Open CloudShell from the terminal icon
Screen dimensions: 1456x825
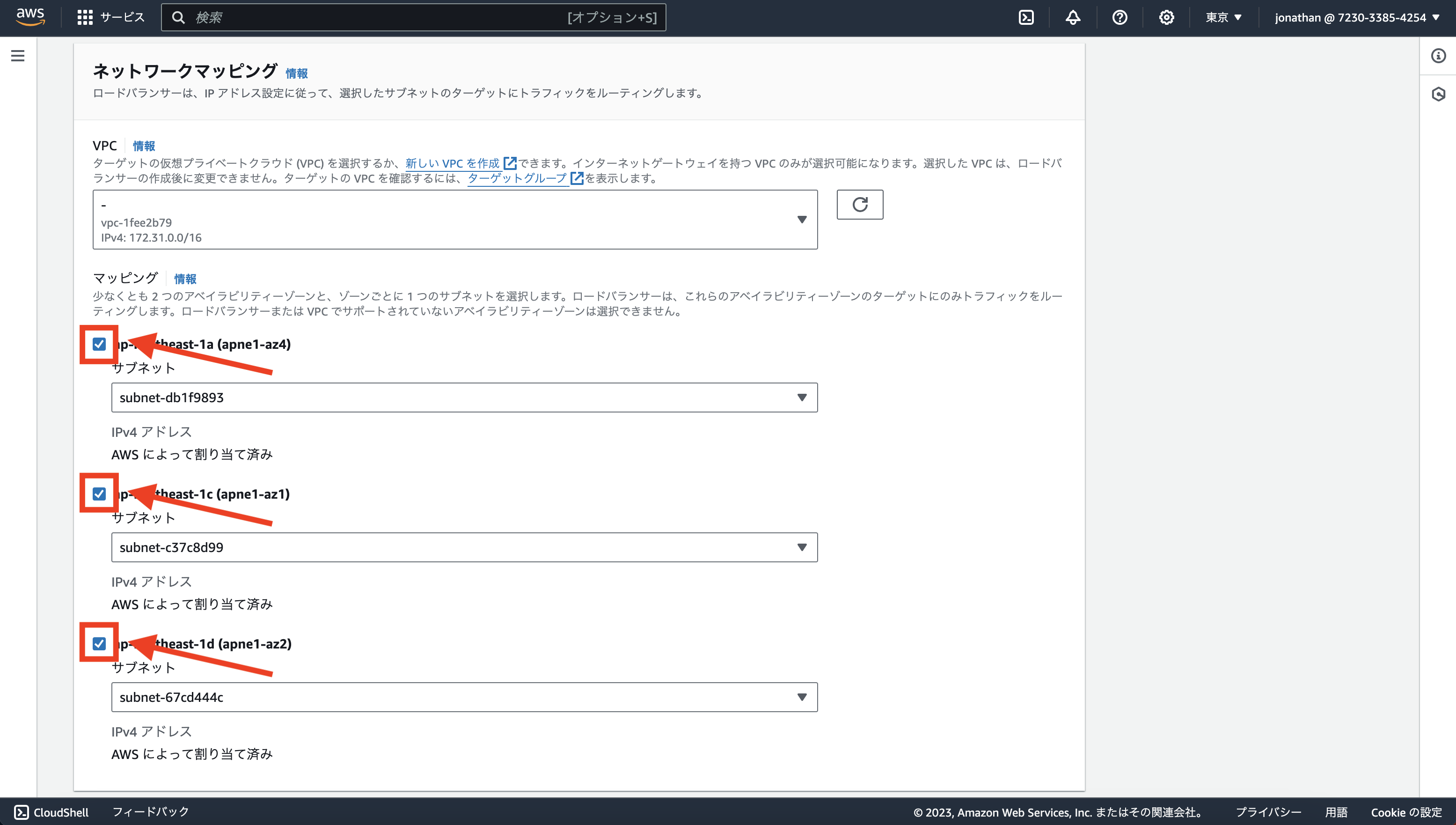pos(1027,17)
